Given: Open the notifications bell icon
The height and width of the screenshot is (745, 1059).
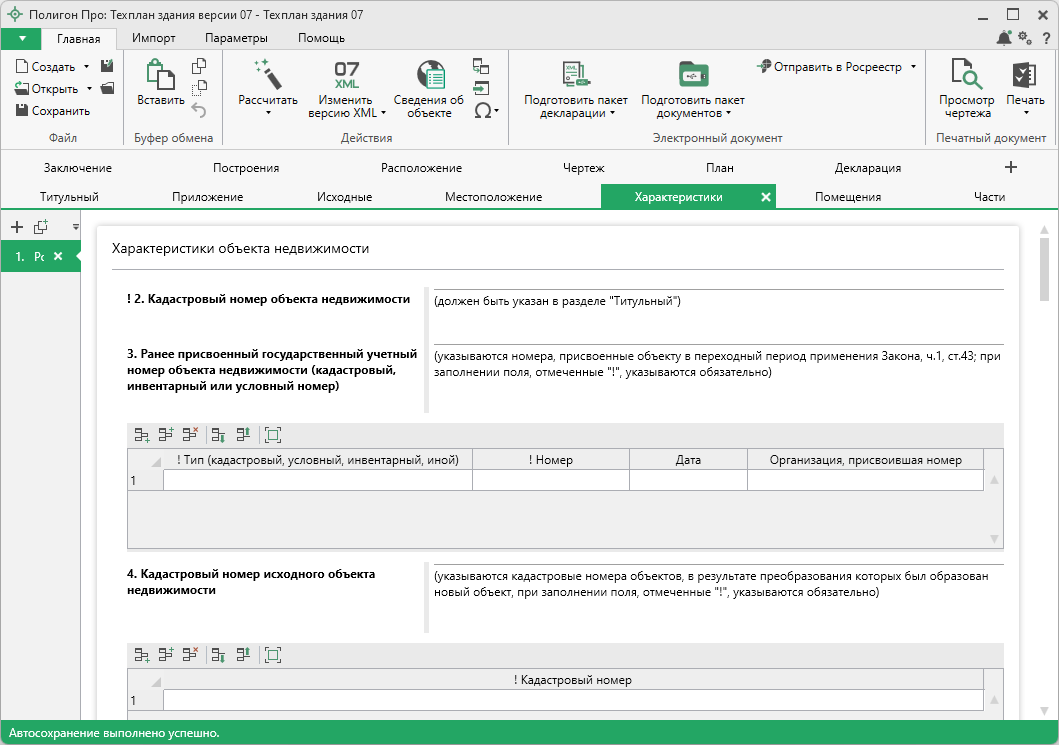Looking at the screenshot, I should point(1004,38).
